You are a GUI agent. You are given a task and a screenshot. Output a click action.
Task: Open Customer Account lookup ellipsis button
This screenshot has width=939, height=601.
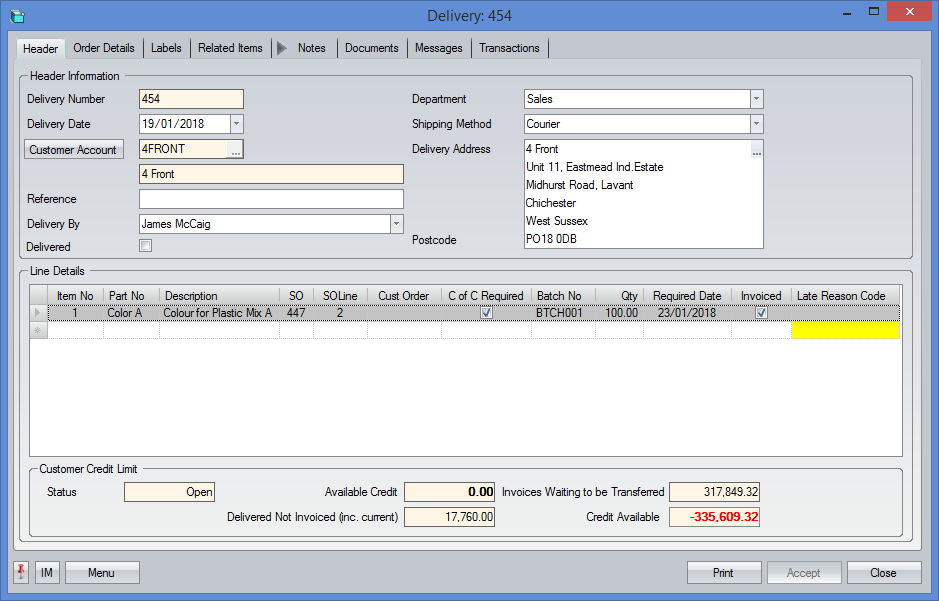point(235,150)
